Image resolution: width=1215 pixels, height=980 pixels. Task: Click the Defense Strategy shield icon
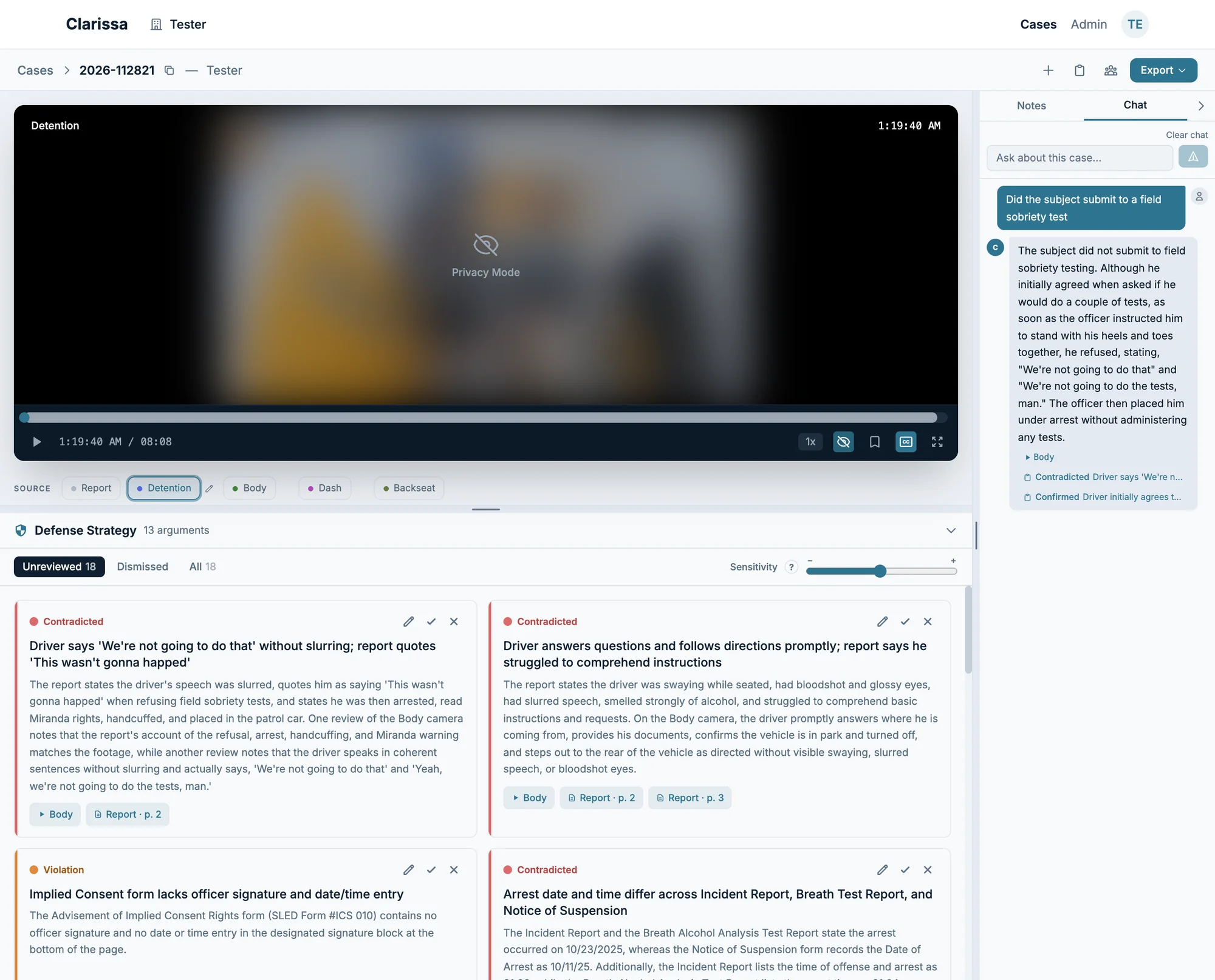click(x=21, y=530)
